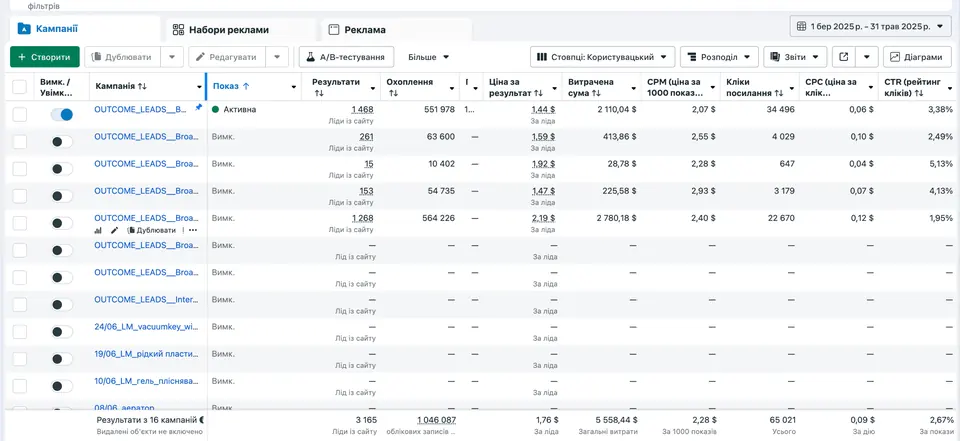Open the charts icon under the 1 268 results campaign
Viewport: 960px width, 441px height.
pos(98,230)
